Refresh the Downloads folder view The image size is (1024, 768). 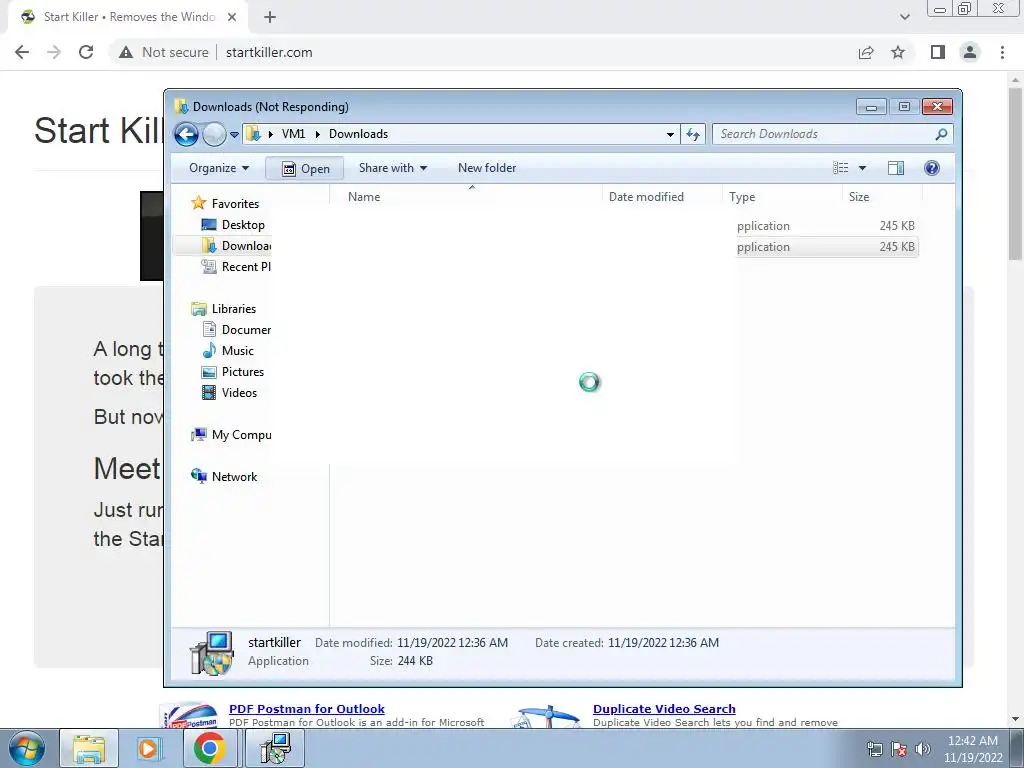click(x=692, y=135)
